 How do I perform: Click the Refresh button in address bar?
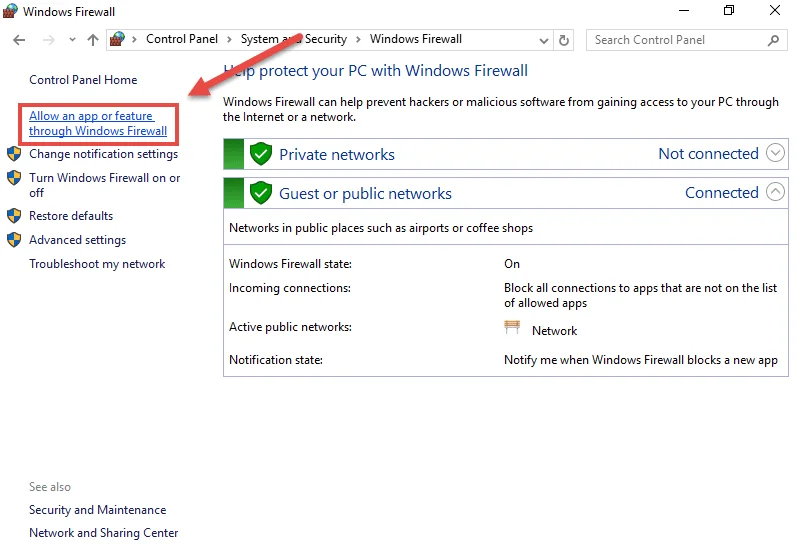coord(565,40)
